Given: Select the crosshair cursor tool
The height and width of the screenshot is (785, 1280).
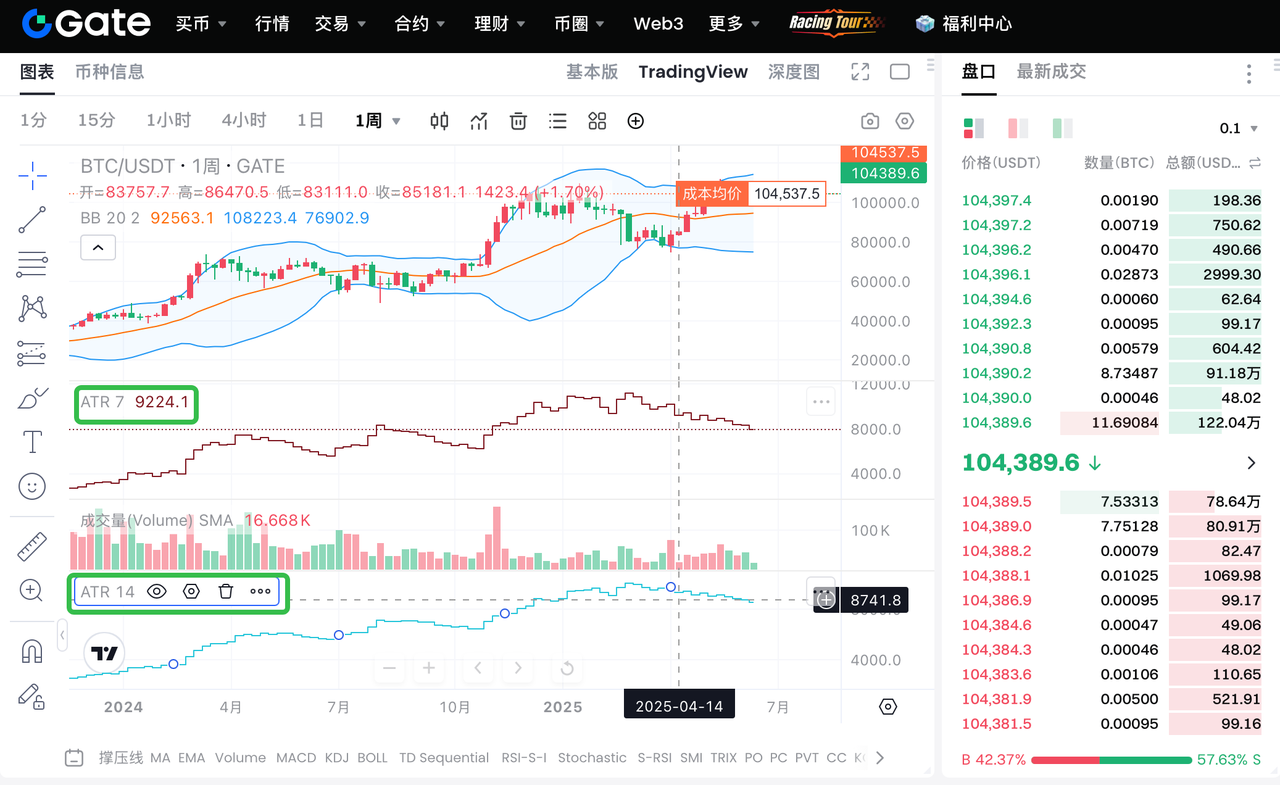Looking at the screenshot, I should 32,175.
